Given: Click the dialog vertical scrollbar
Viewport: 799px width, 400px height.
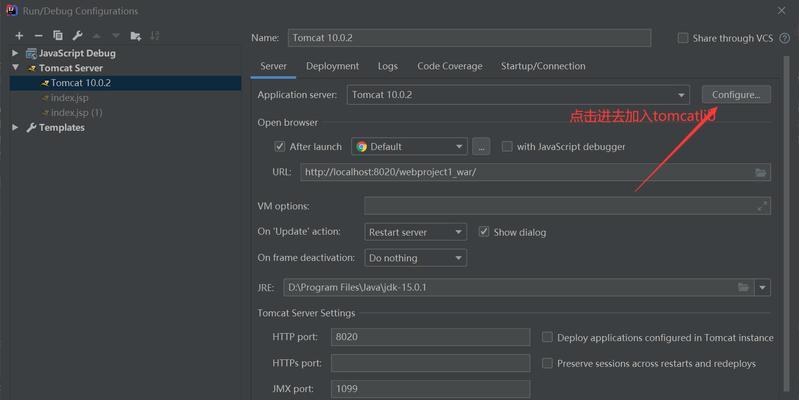Looking at the screenshot, I should tap(786, 224).
